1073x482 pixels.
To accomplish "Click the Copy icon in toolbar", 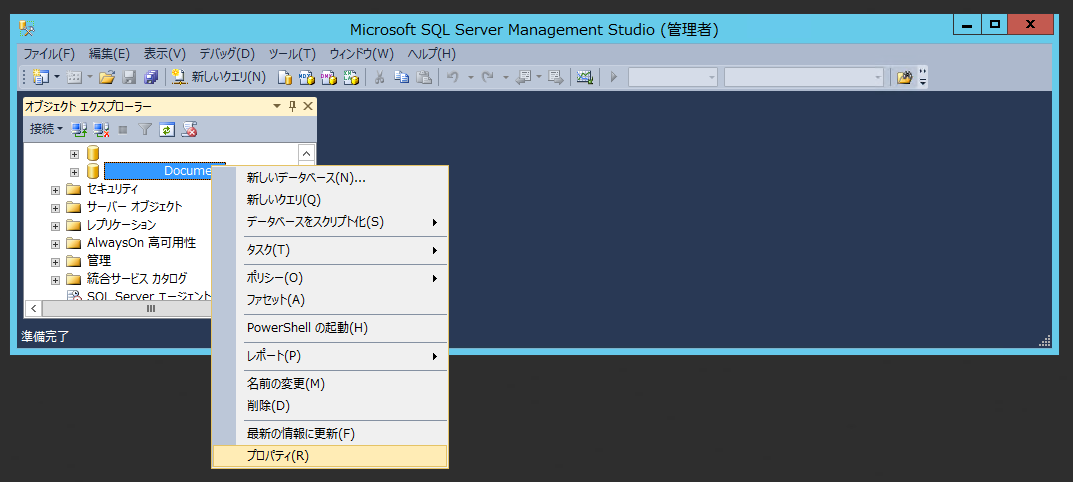I will (x=402, y=77).
